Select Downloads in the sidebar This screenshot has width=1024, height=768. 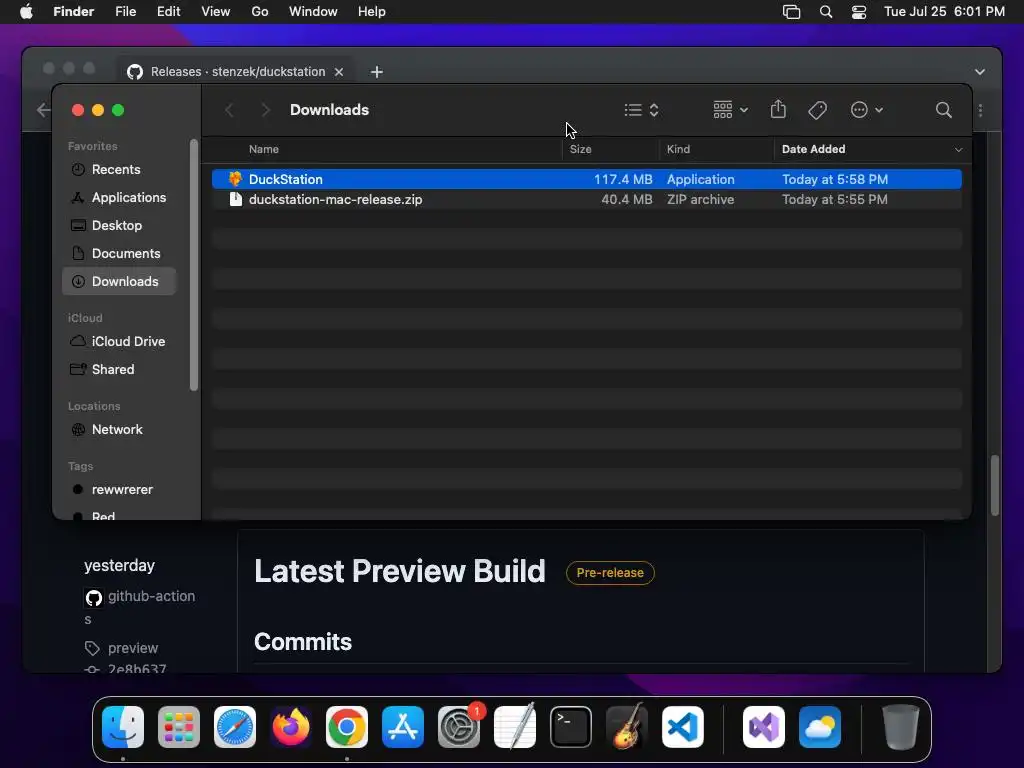[x=119, y=281]
